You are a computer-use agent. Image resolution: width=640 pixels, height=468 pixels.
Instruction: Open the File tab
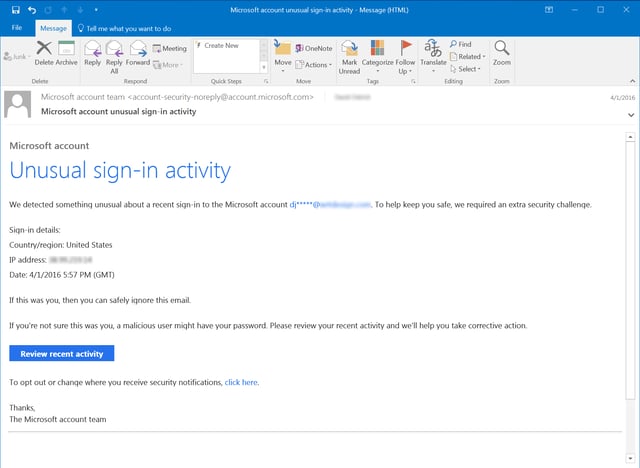[x=18, y=28]
